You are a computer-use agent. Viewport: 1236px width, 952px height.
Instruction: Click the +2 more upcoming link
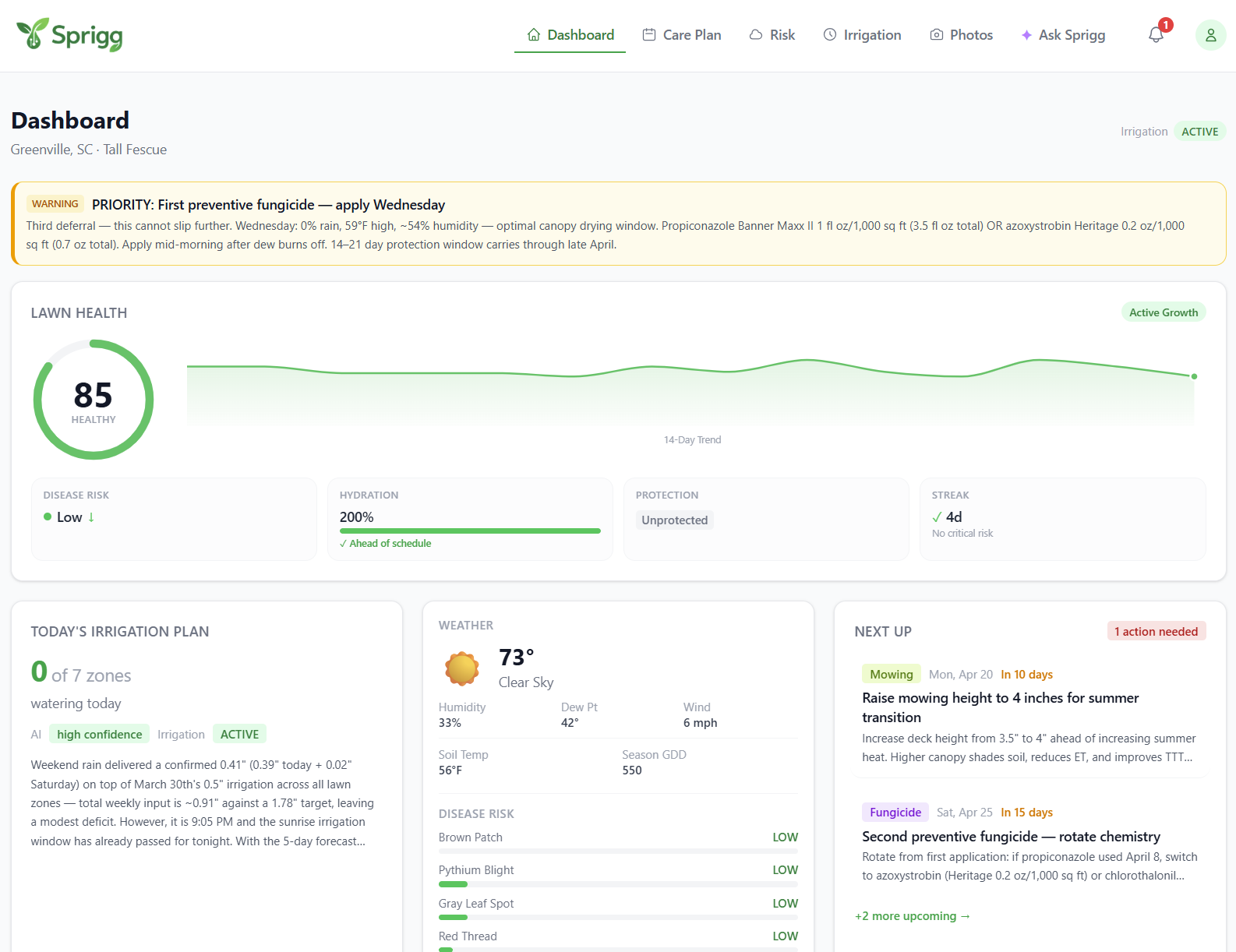(x=912, y=916)
